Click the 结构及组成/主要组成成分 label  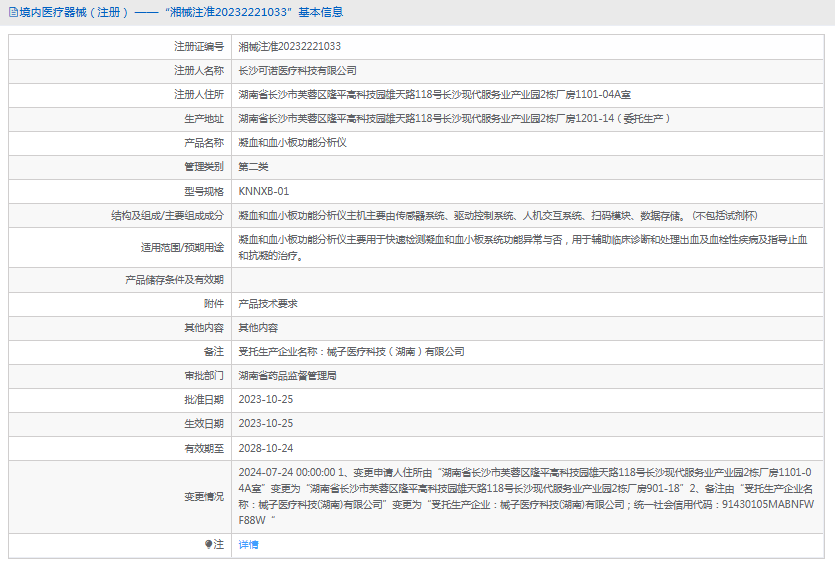click(167, 216)
